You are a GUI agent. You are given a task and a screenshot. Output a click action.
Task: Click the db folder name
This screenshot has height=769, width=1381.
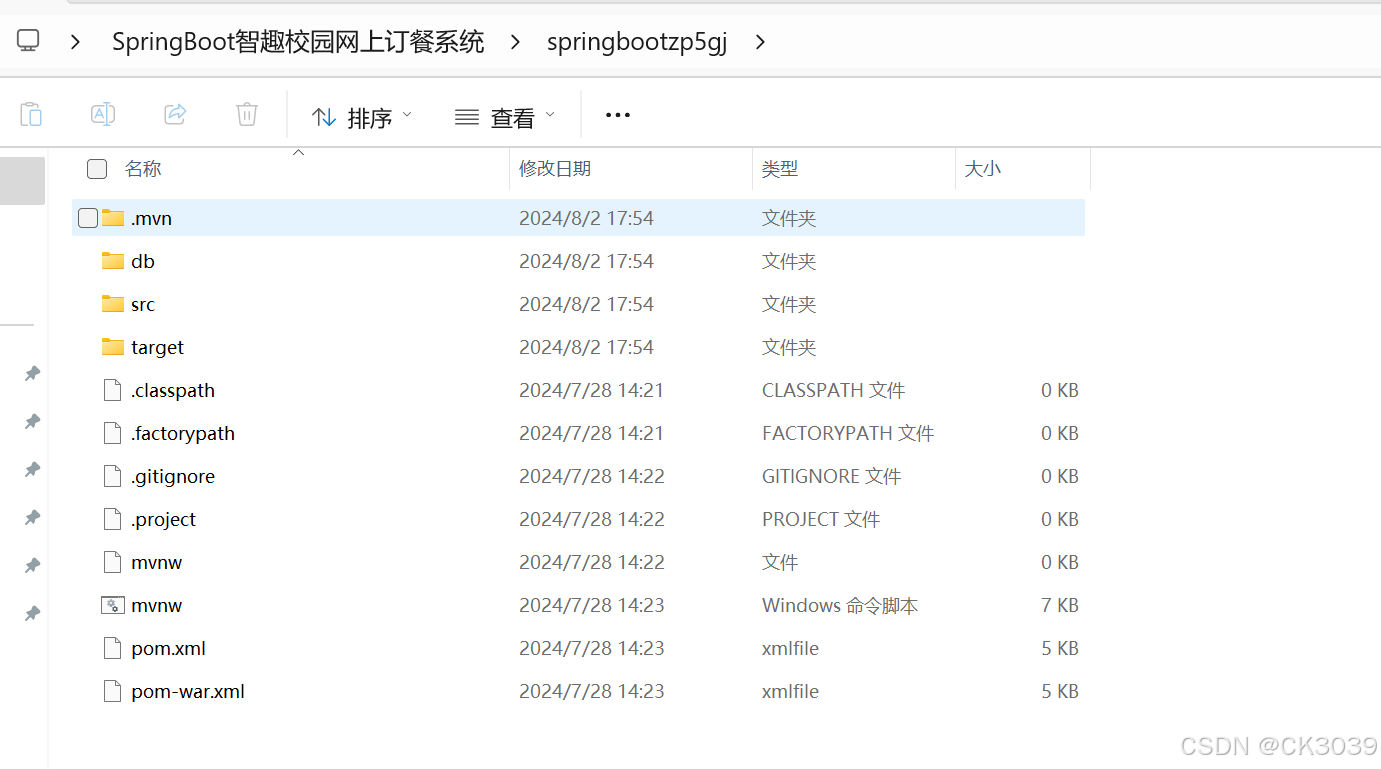143,261
